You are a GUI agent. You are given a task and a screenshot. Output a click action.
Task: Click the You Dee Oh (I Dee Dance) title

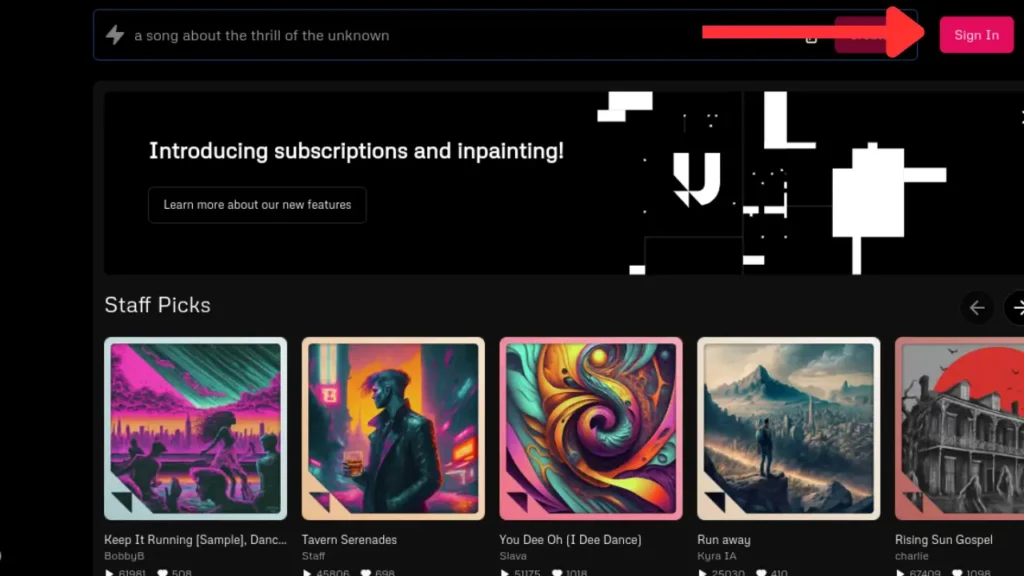tap(569, 540)
